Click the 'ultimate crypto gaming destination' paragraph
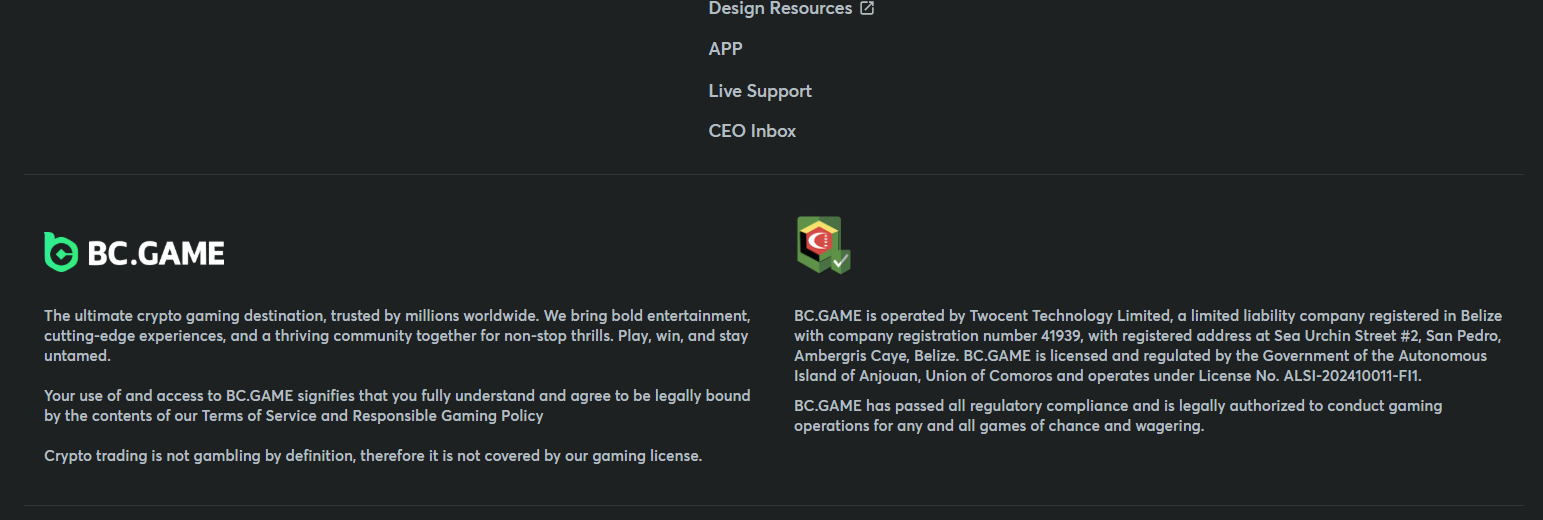Image resolution: width=1543 pixels, height=520 pixels. [397, 335]
